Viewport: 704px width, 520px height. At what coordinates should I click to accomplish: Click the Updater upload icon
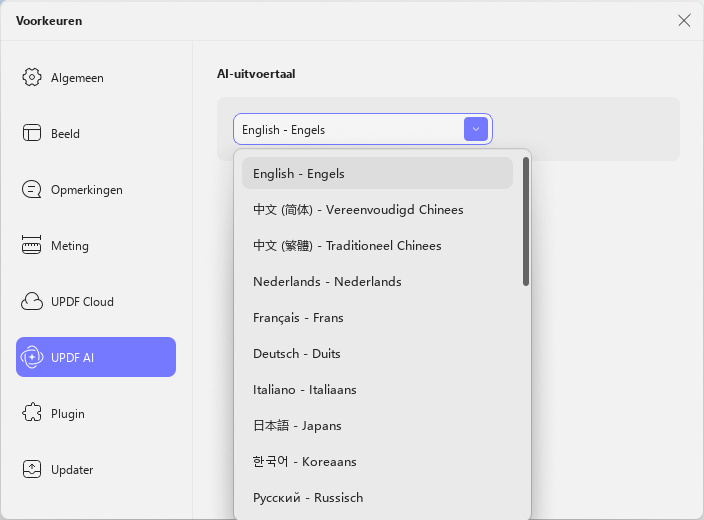click(31, 469)
